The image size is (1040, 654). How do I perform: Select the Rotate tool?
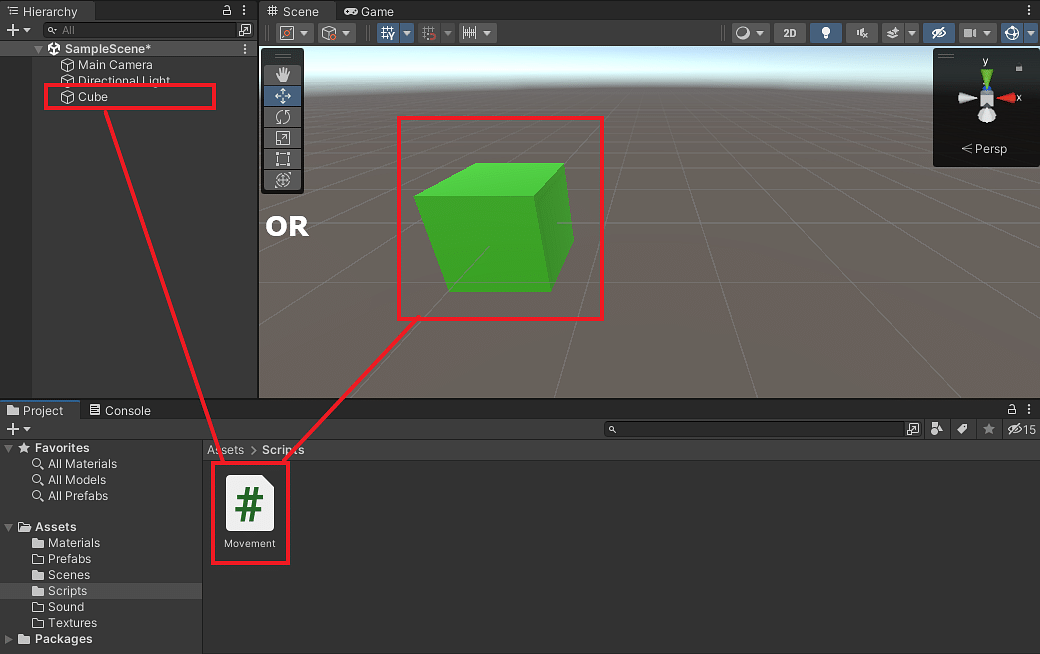click(x=283, y=117)
